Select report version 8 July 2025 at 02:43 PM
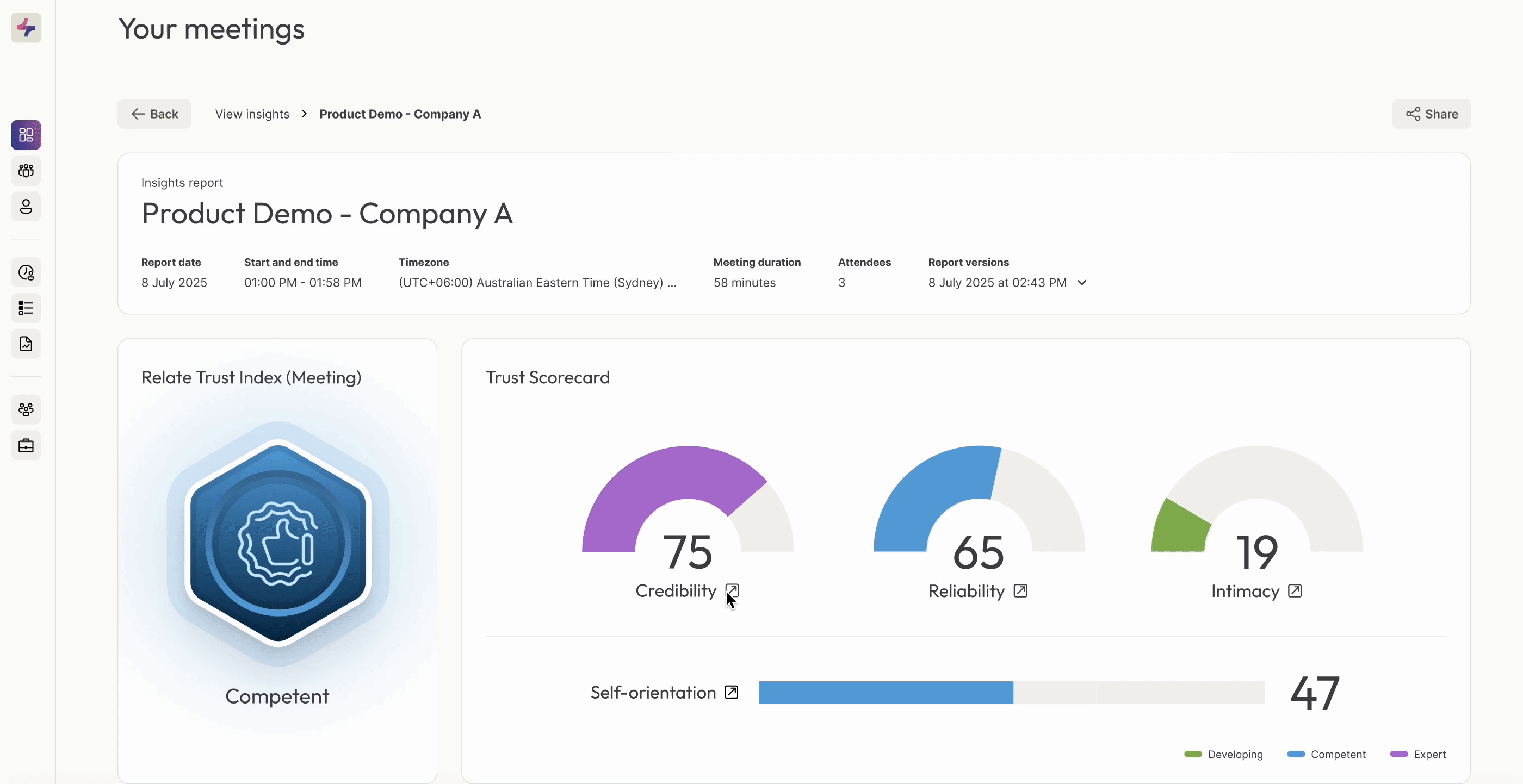Screen dimensions: 1523x784 pos(997,282)
